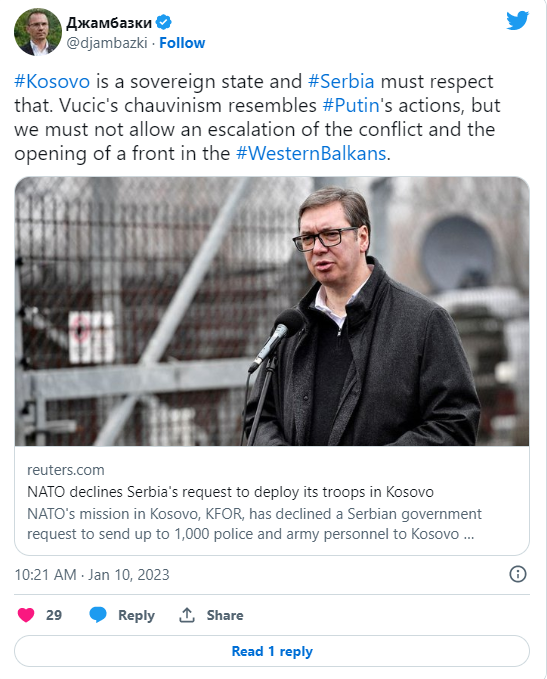Open the tweet info circle icon
Viewport: 547px width, 679px height.
point(518,574)
